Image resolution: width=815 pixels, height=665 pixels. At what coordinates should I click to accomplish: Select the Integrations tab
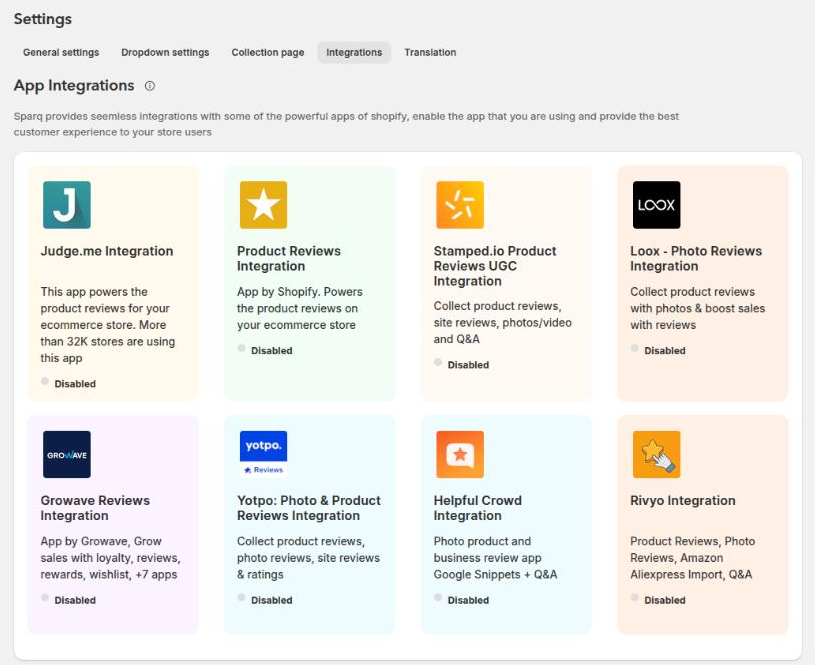[x=354, y=53]
